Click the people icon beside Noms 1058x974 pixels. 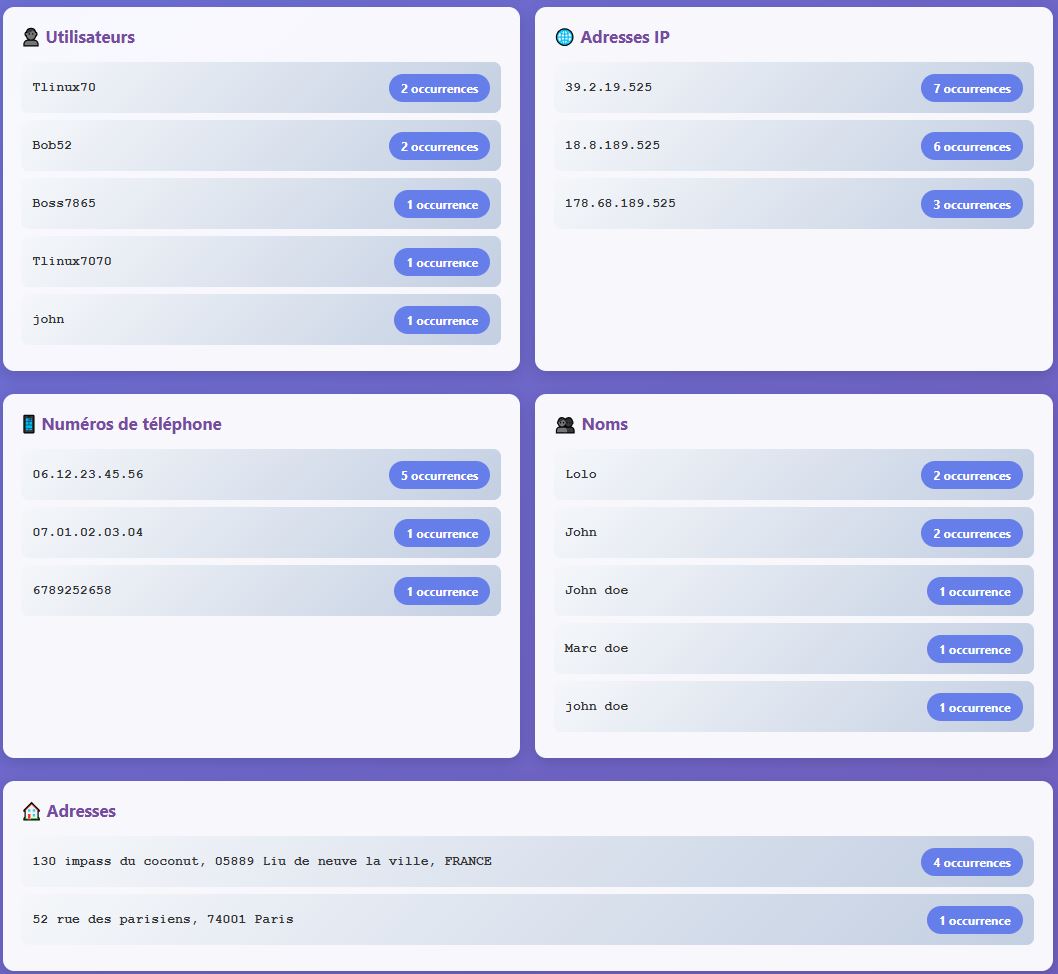(x=565, y=425)
